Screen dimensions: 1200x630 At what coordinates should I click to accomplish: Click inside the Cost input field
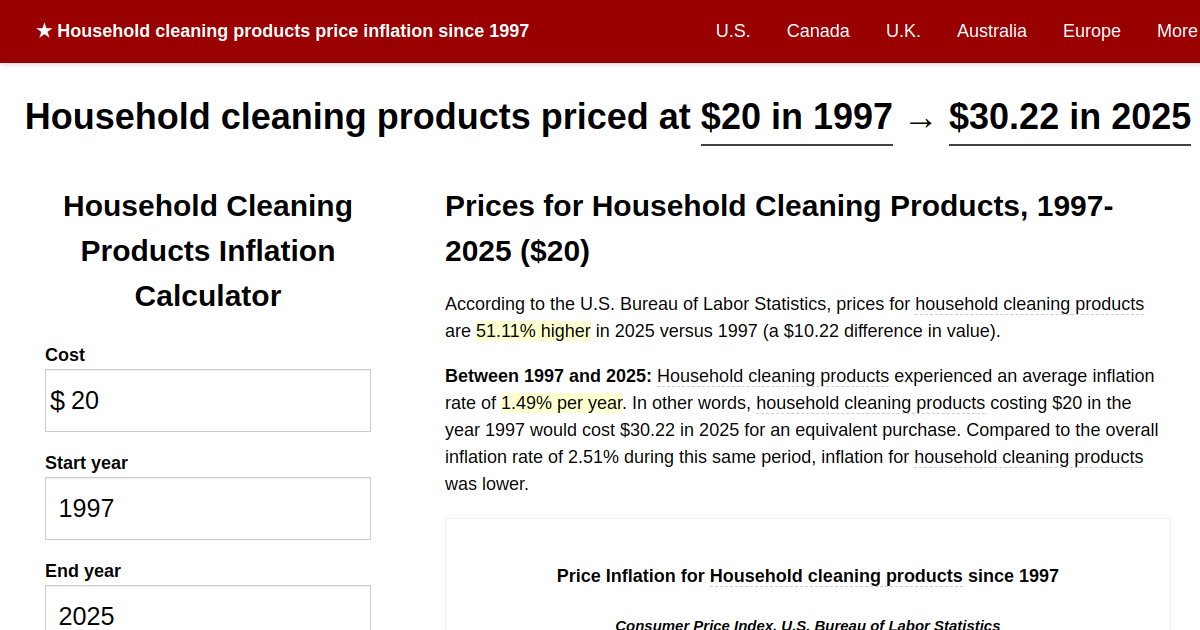(x=207, y=400)
